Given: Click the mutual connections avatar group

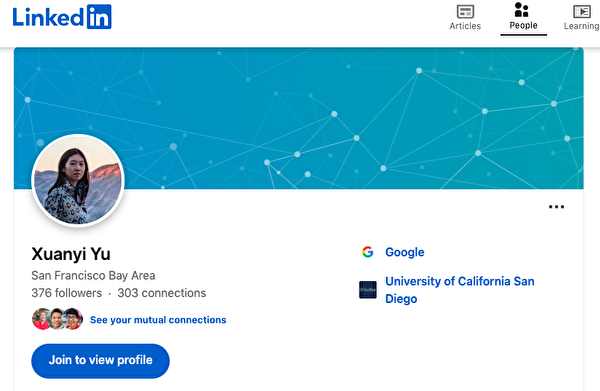Looking at the screenshot, I should pos(57,319).
